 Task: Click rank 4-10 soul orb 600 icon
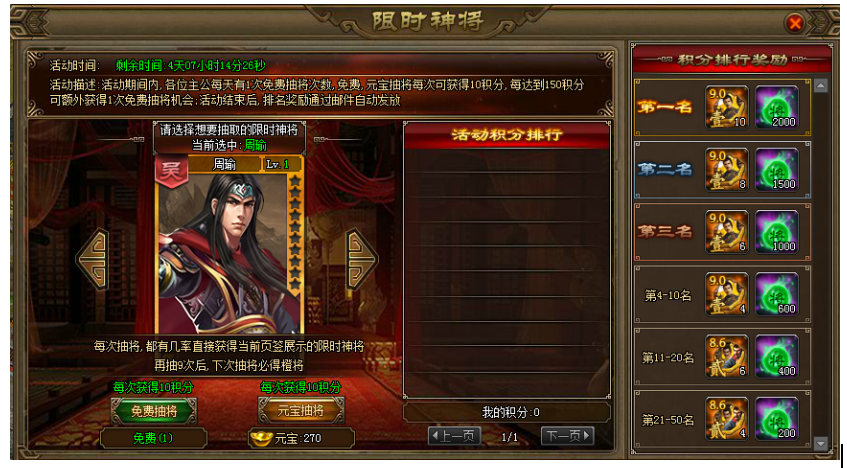coord(777,294)
